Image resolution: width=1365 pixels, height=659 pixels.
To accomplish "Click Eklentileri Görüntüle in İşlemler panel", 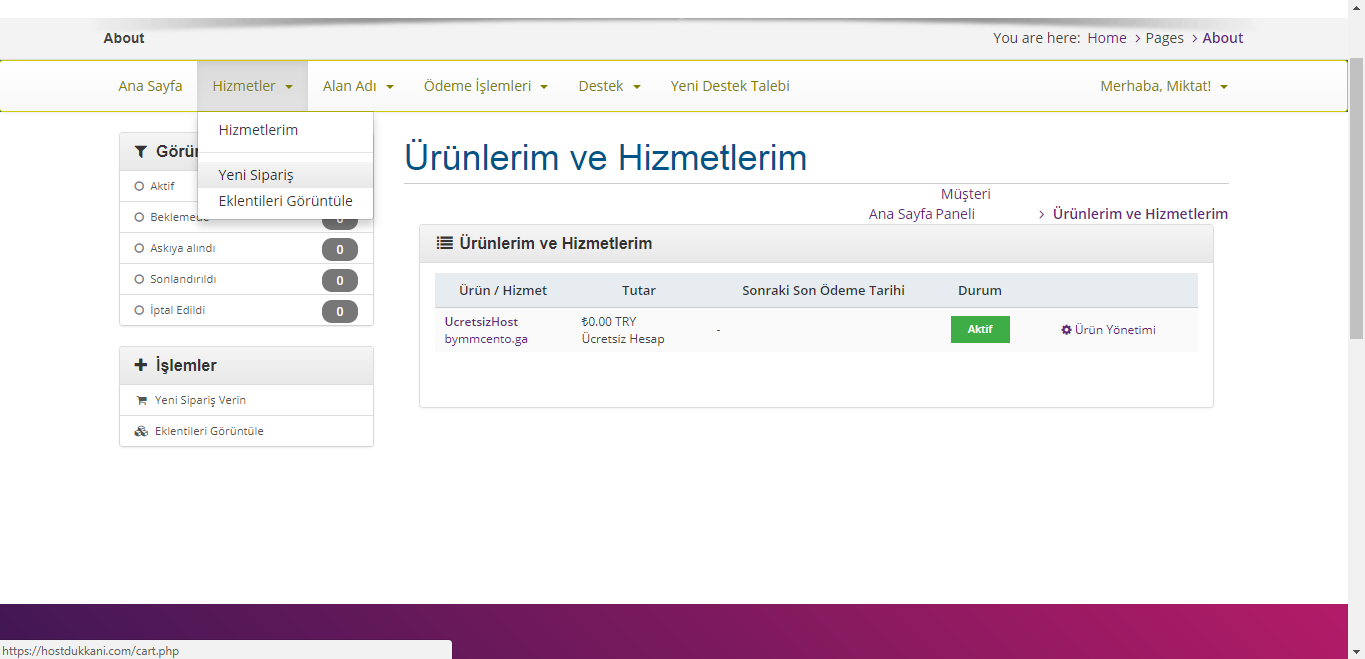I will (246, 431).
